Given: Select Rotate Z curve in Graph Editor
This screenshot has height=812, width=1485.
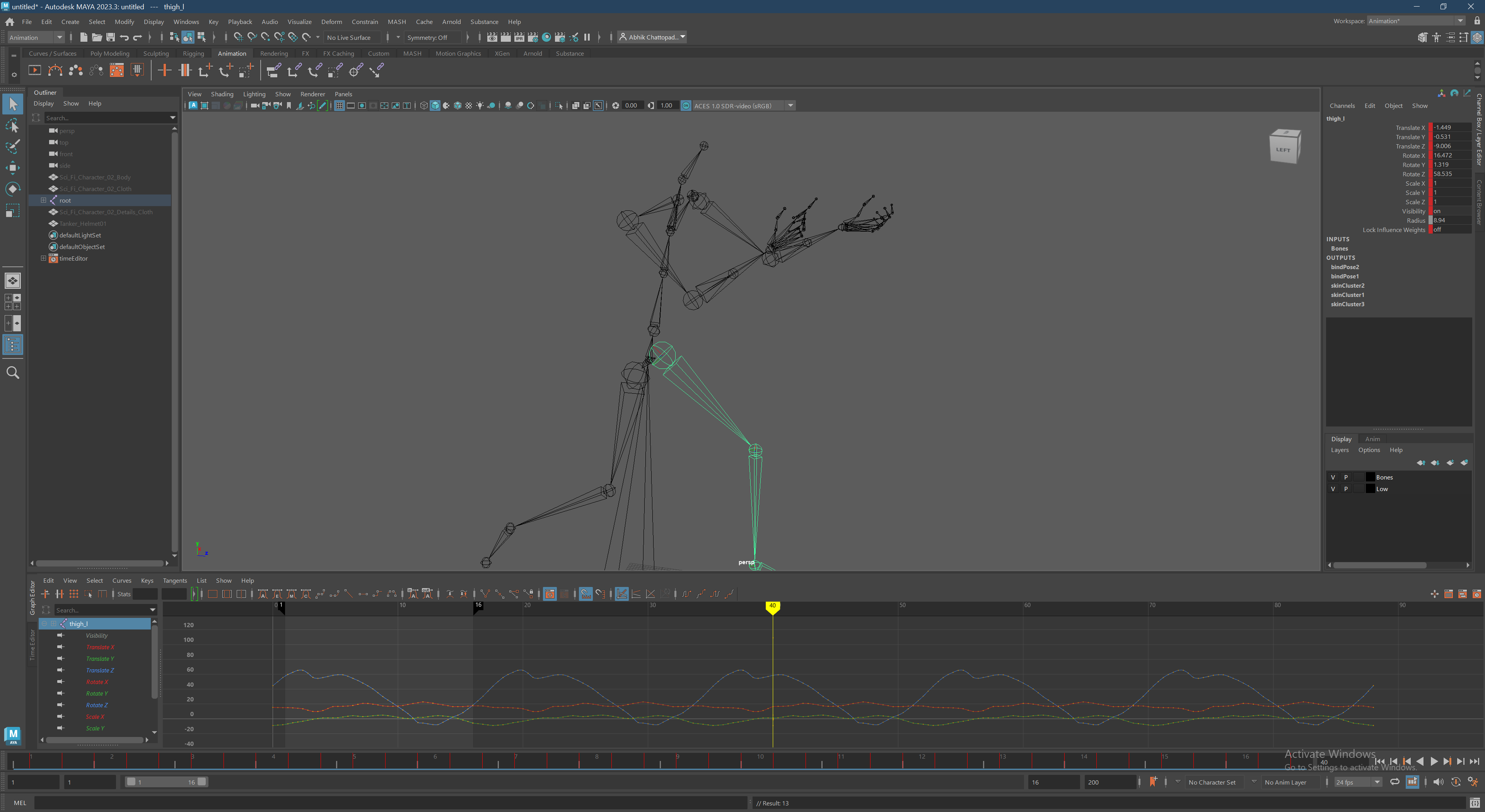Looking at the screenshot, I should pos(97,705).
